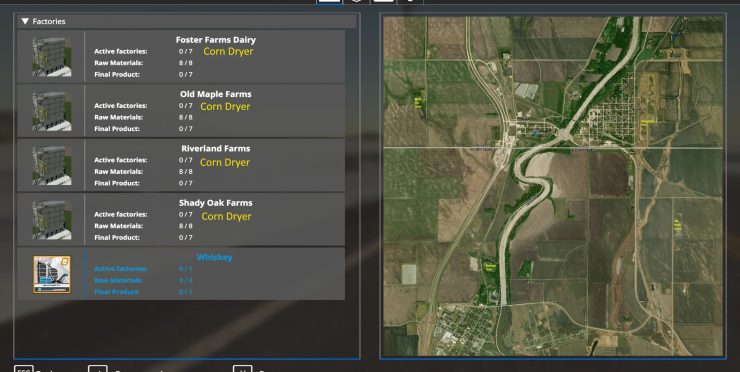Choose the Shady Oak Farms building icon
The height and width of the screenshot is (372, 740).
[52, 220]
